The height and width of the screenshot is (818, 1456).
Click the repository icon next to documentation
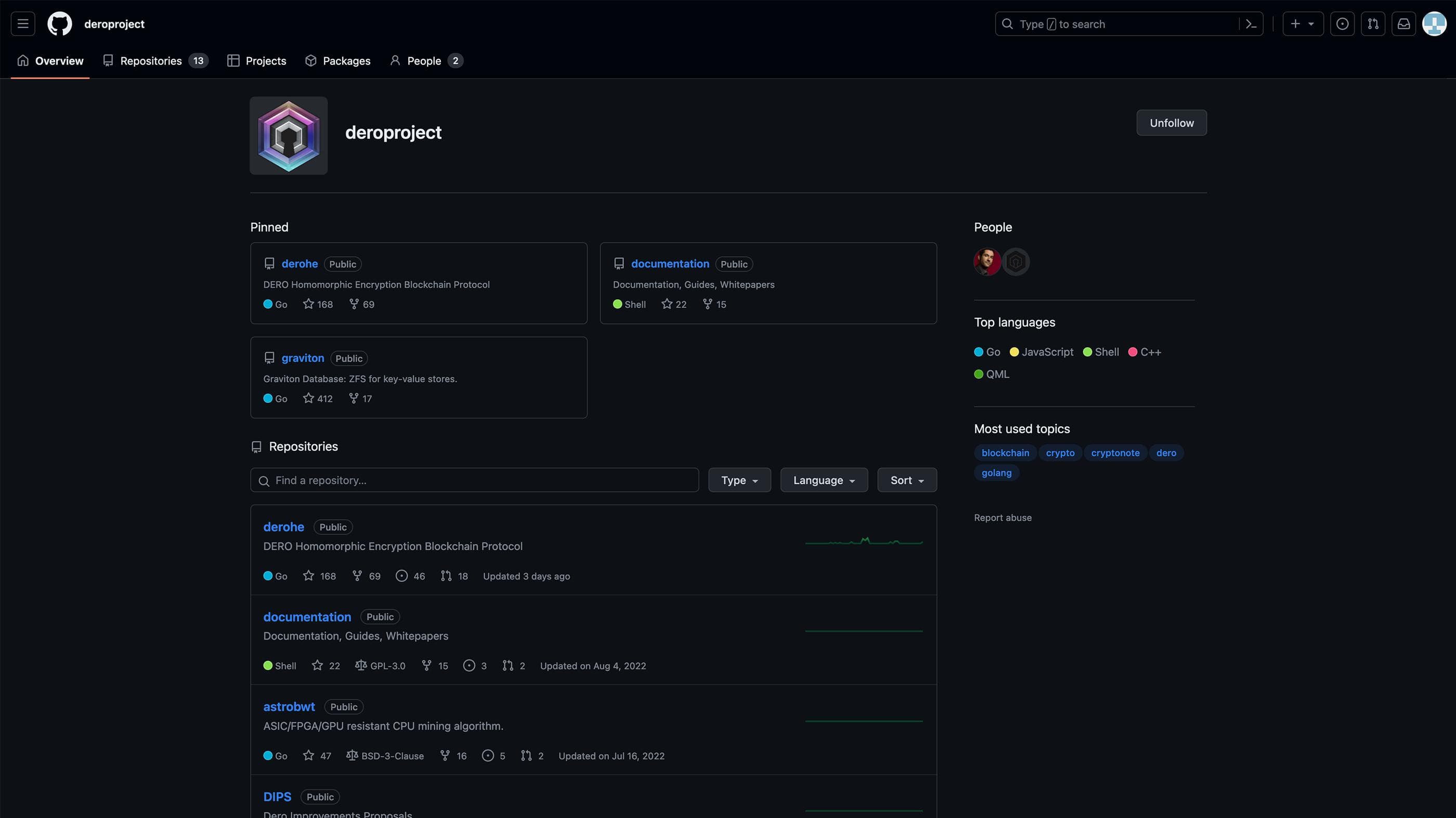click(618, 264)
